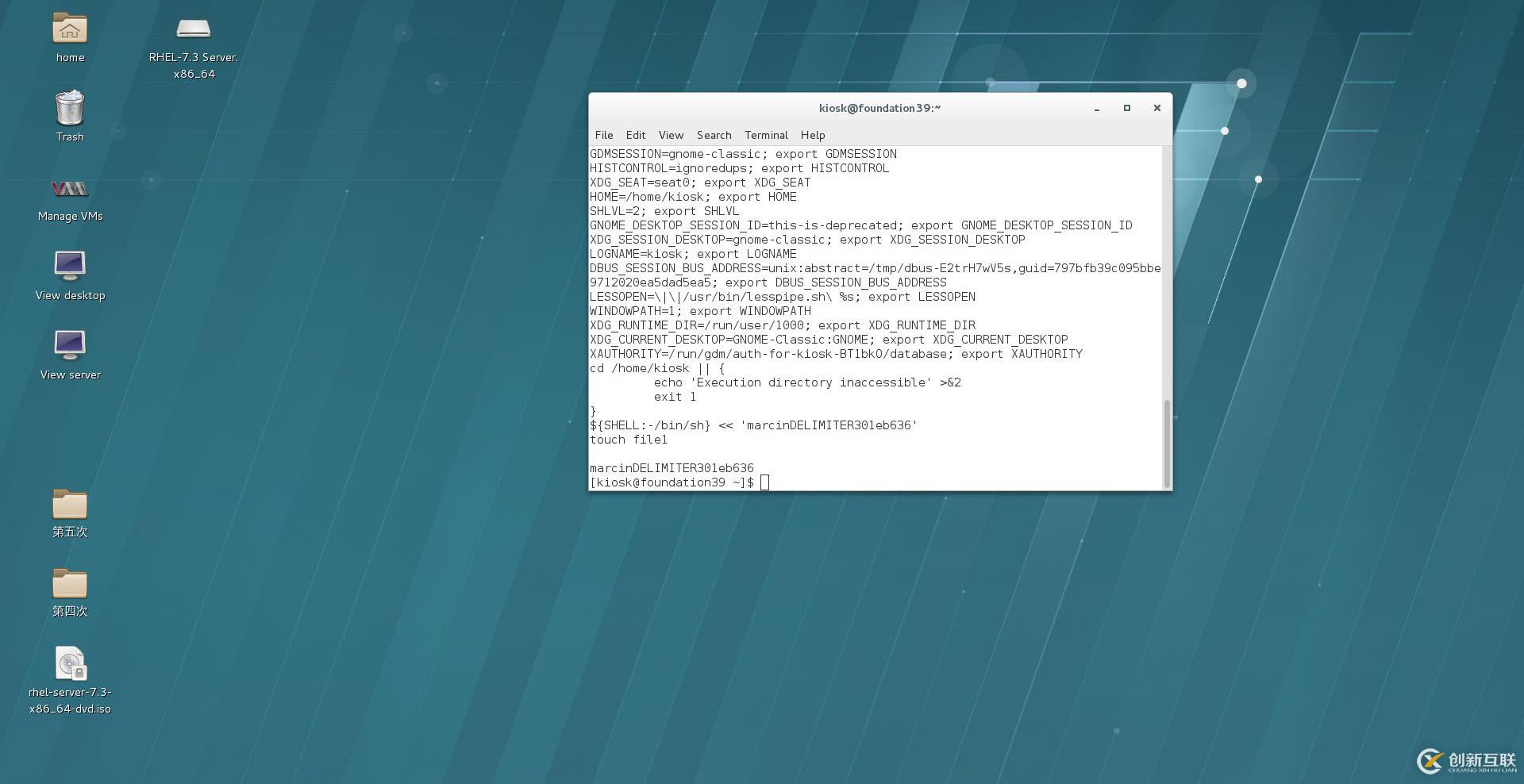The height and width of the screenshot is (784, 1524).
Task: Select the 第四次 folder icon
Action: (x=70, y=582)
